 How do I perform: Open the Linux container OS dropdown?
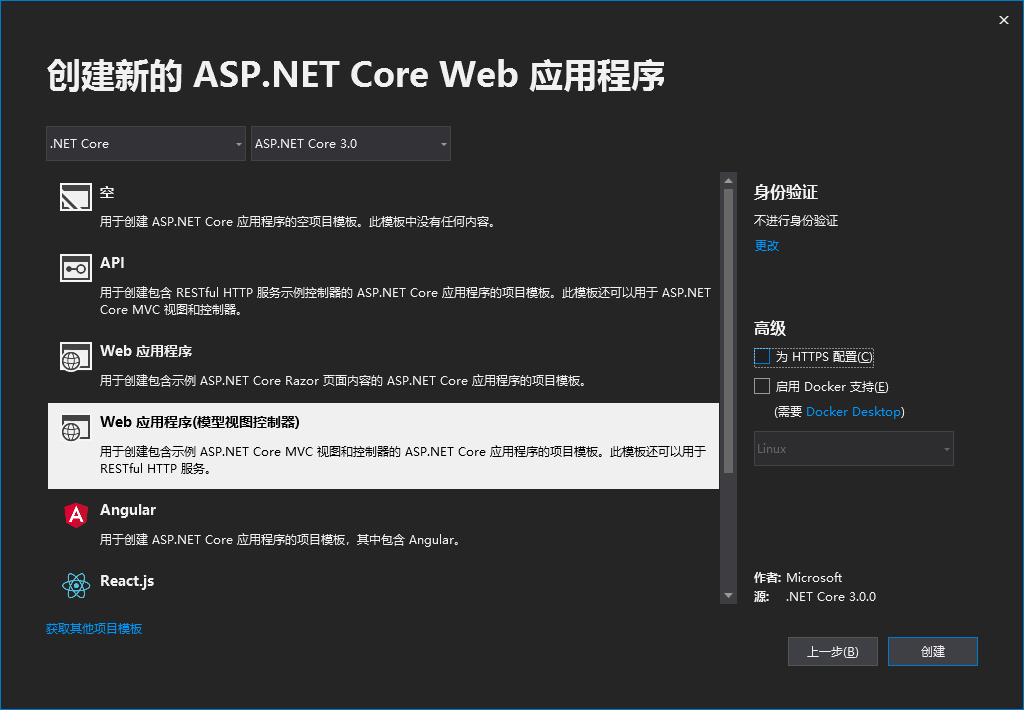click(853, 449)
